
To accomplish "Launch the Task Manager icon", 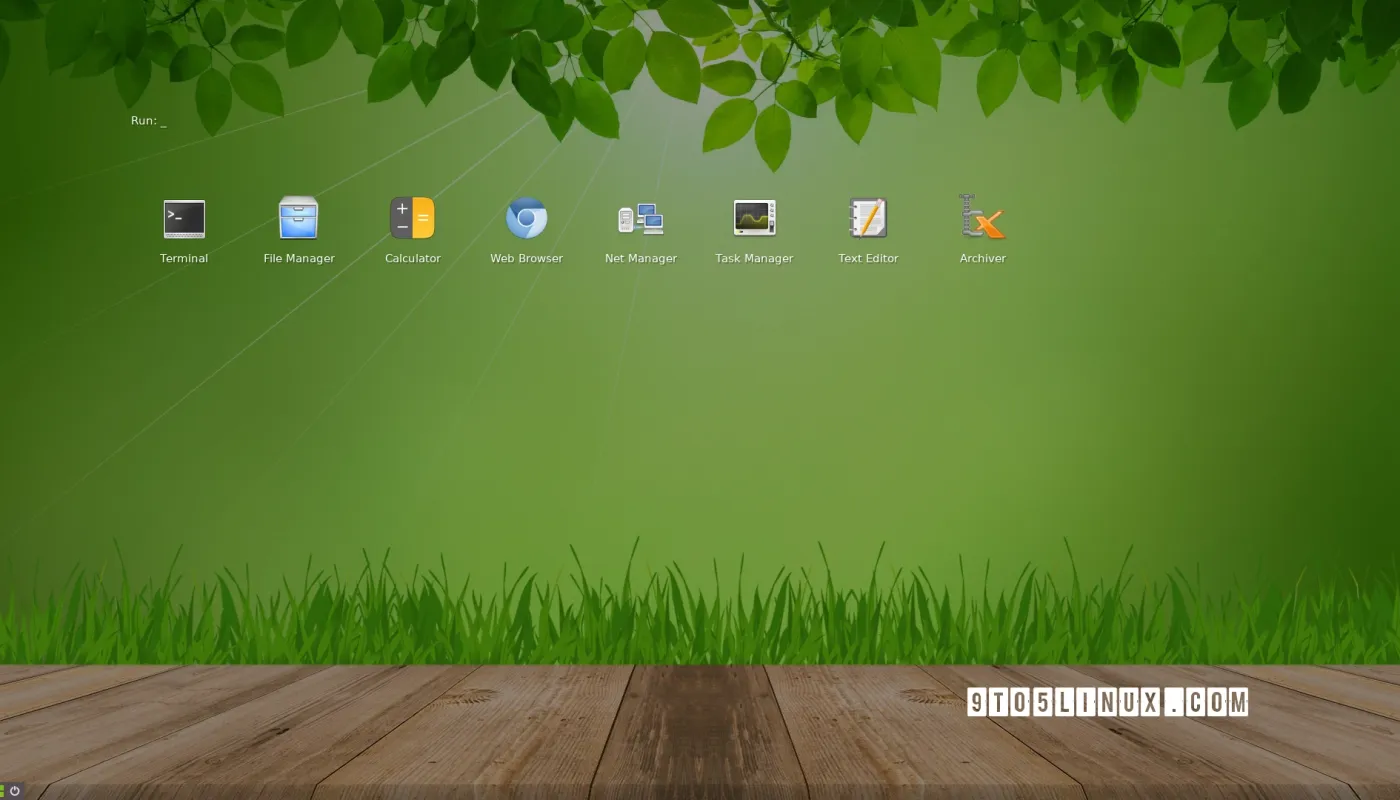I will coord(754,218).
